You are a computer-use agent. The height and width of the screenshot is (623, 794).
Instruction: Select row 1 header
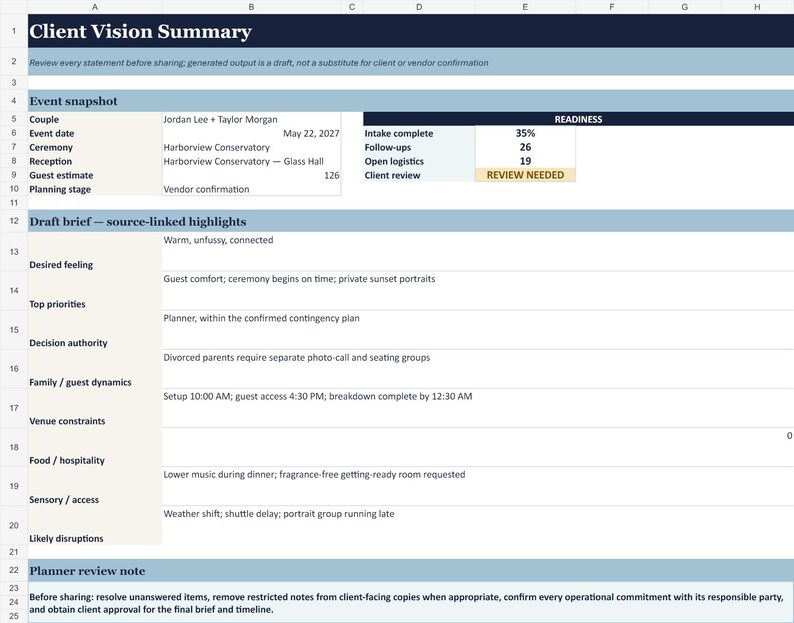click(14, 31)
